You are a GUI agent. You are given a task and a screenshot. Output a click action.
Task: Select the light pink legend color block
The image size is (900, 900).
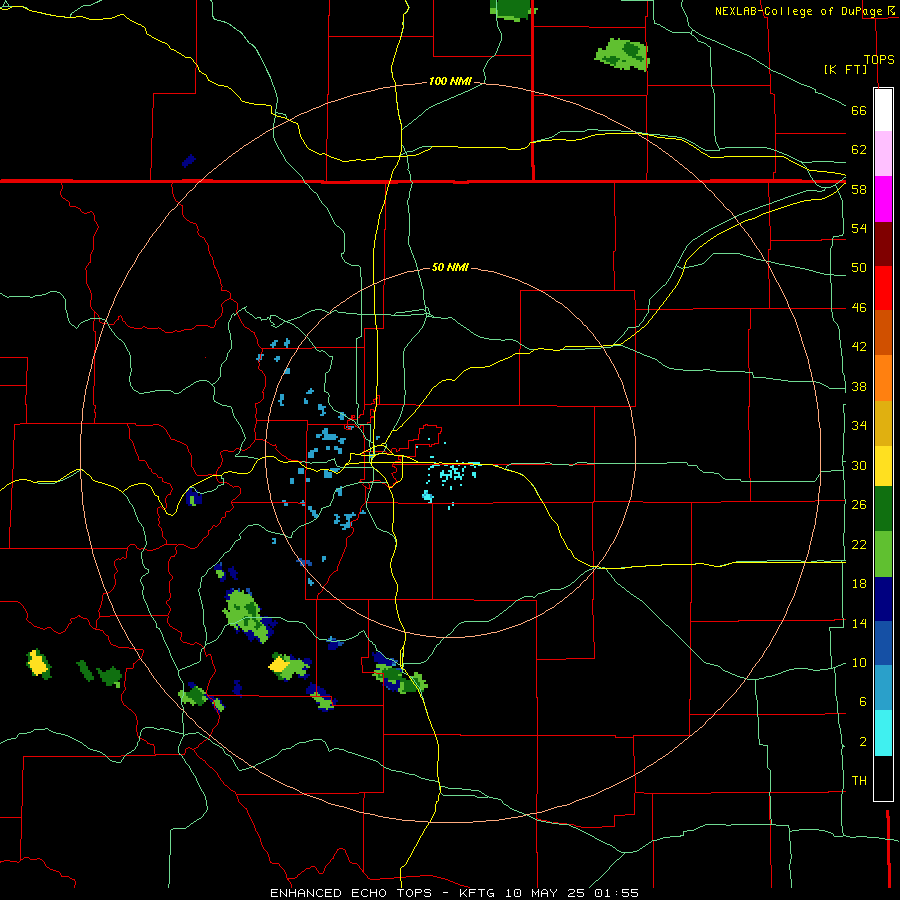click(883, 153)
